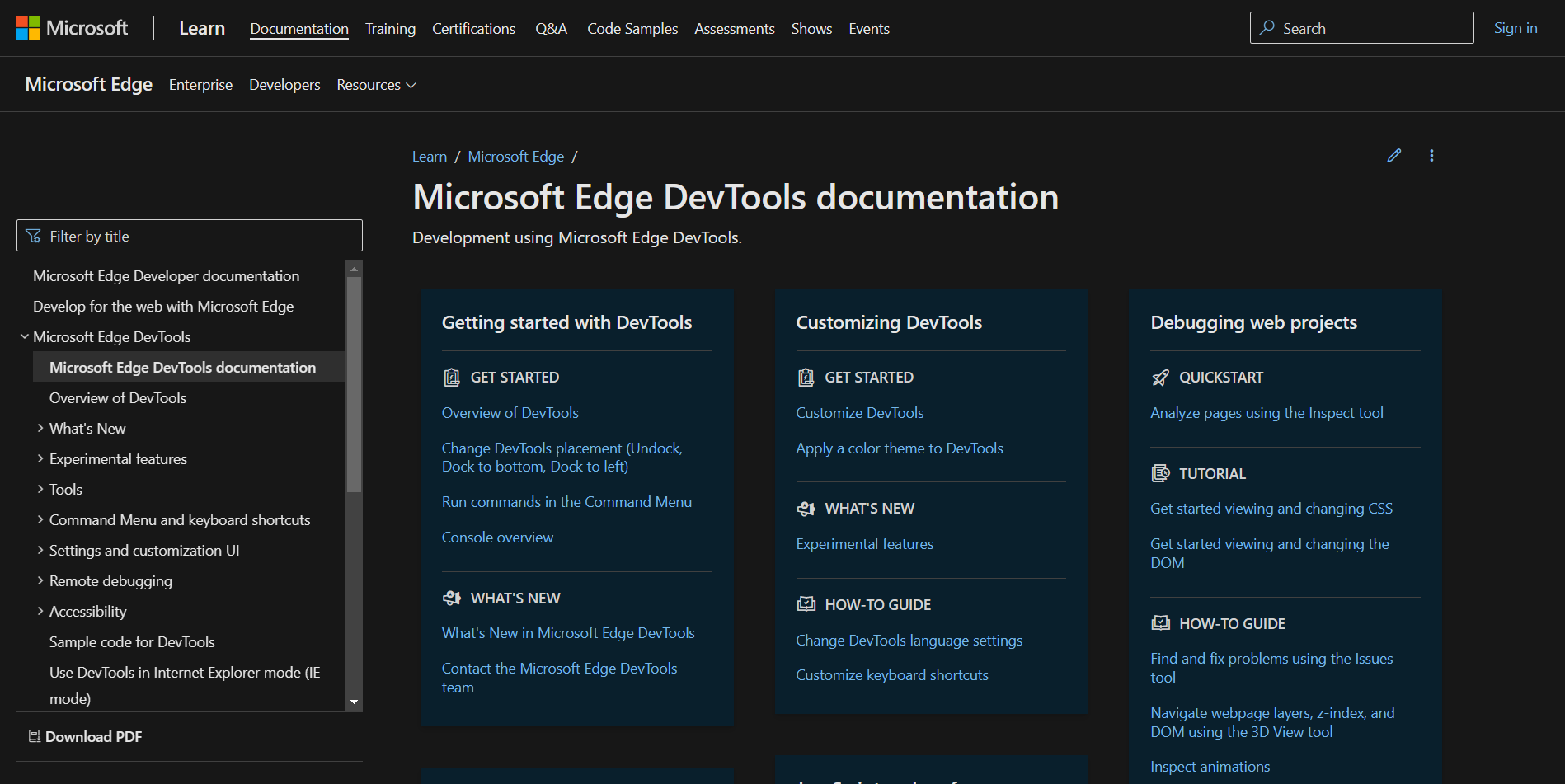The width and height of the screenshot is (1565, 784).
Task: Open the Q&A menu item
Action: [x=551, y=28]
